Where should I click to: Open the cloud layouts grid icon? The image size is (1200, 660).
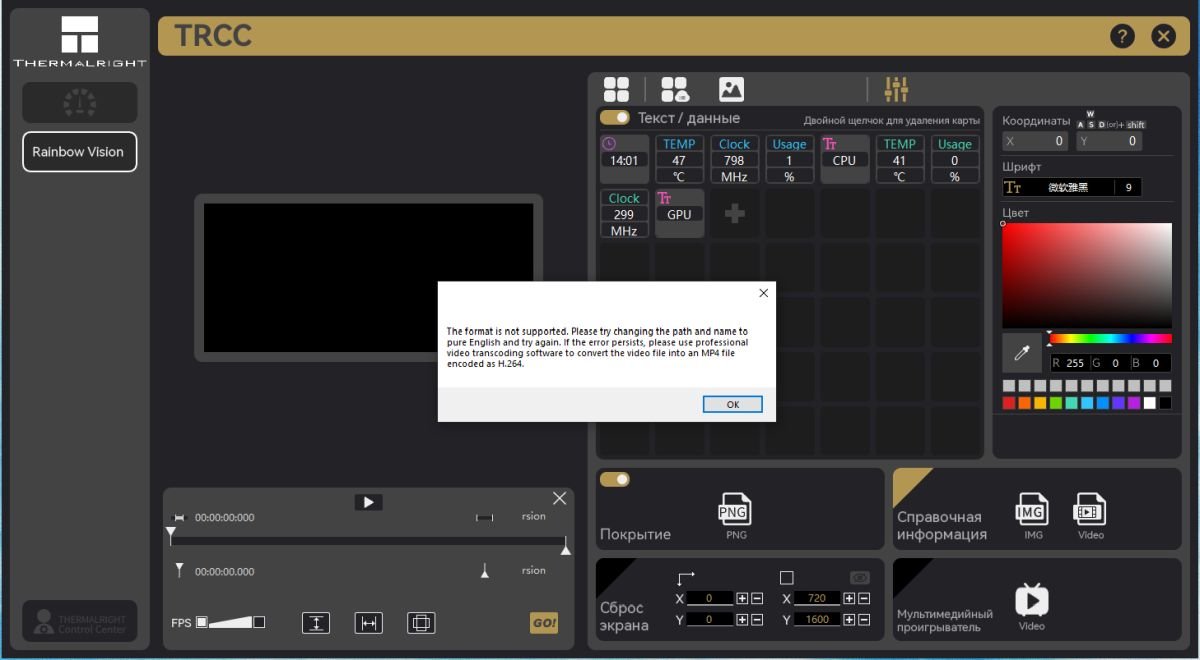pyautogui.click(x=675, y=89)
